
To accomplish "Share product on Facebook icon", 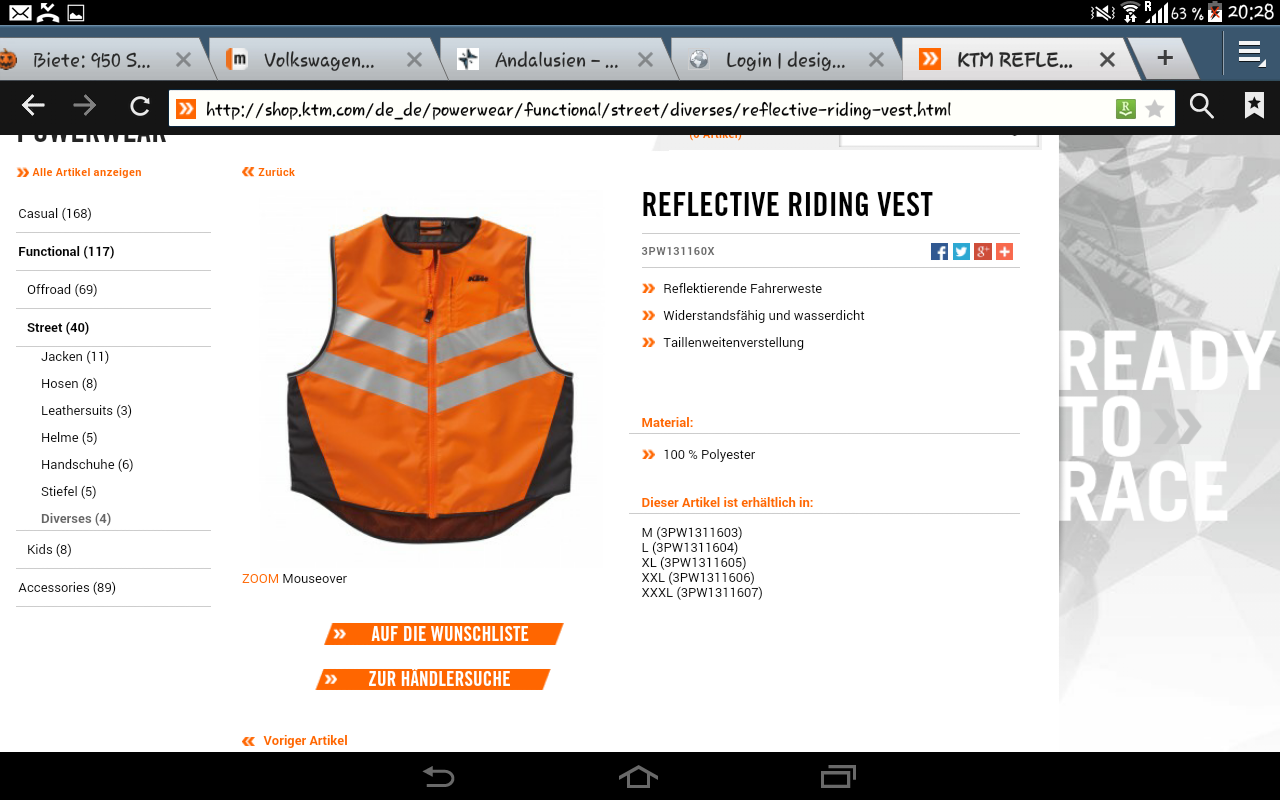I will tap(939, 252).
